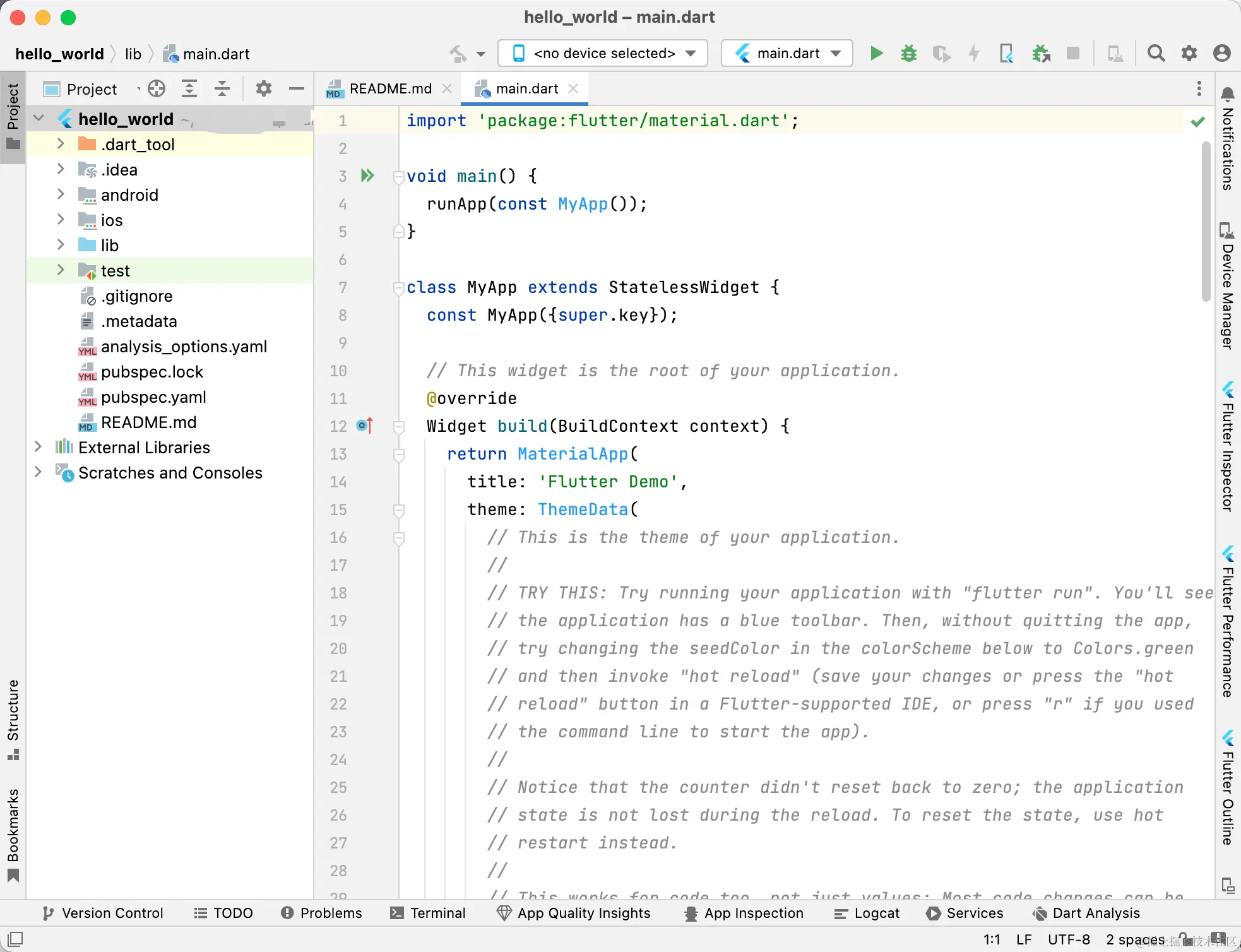Open the Device Manager toolbar icon
Viewport: 1241px width, 952px height.
coord(1115,53)
